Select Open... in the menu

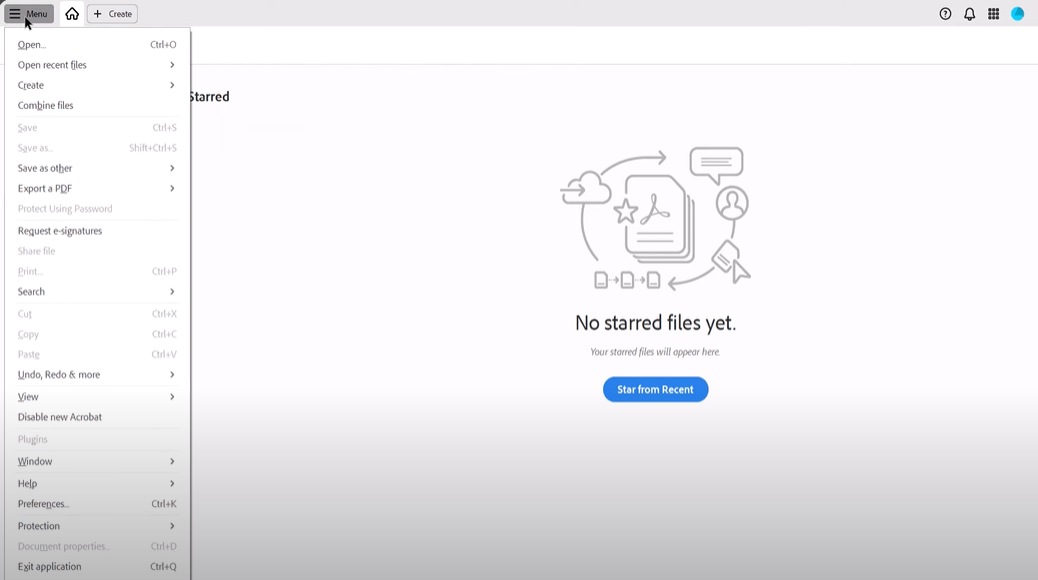pos(97,44)
